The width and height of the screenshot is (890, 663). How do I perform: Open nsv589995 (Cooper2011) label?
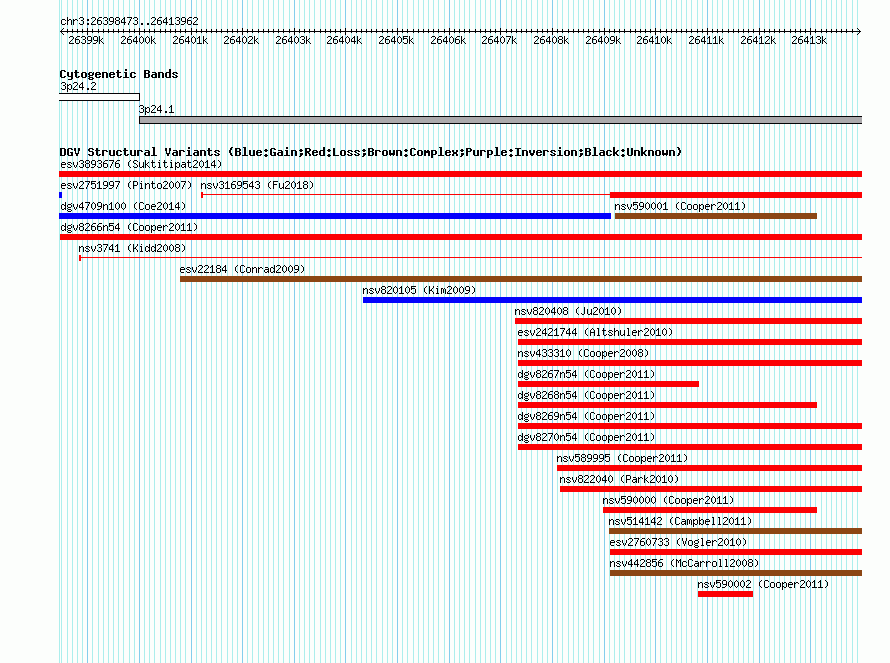[622, 458]
